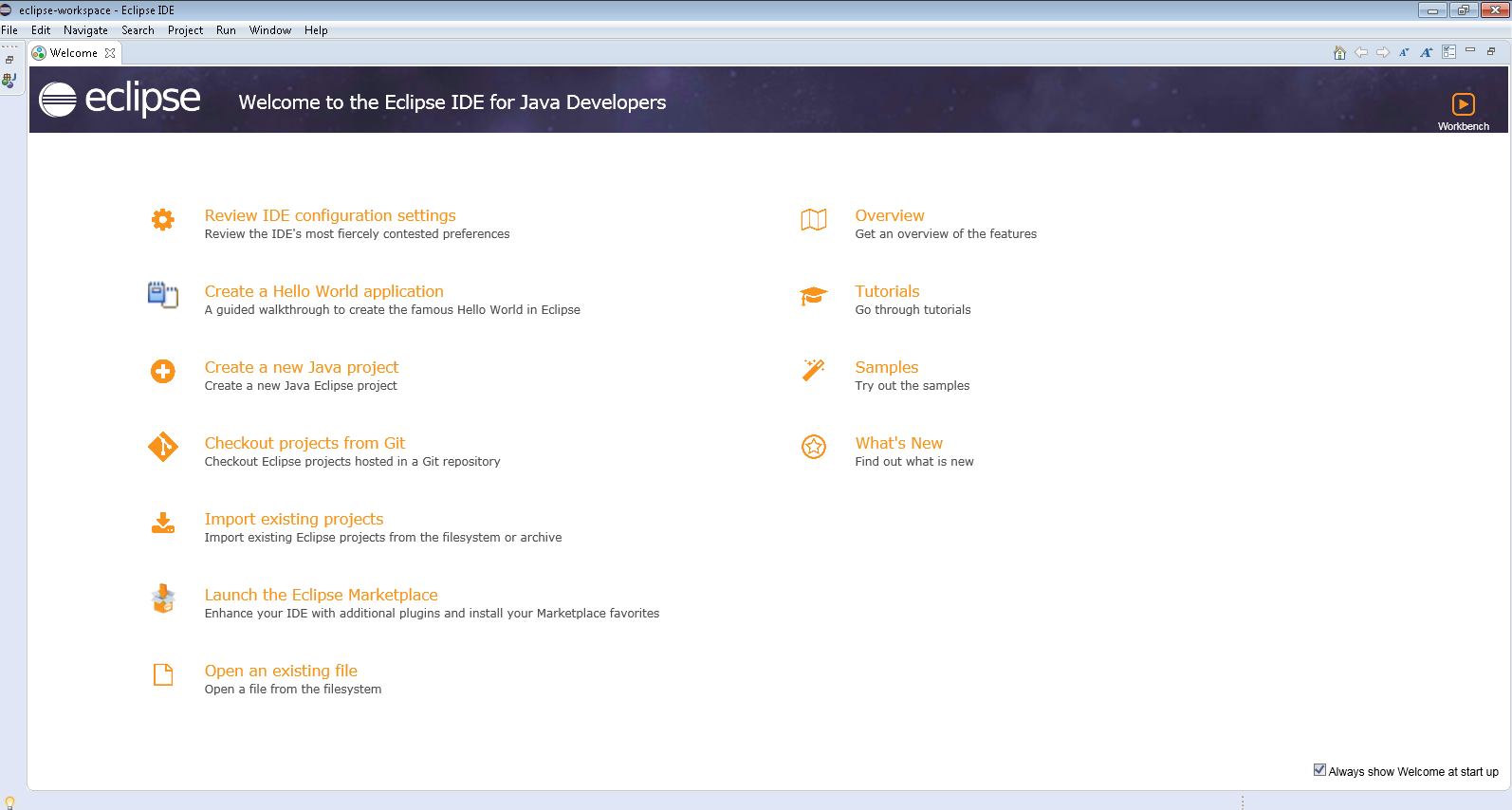
Task: Select the Welcome tab
Action: tap(74, 53)
